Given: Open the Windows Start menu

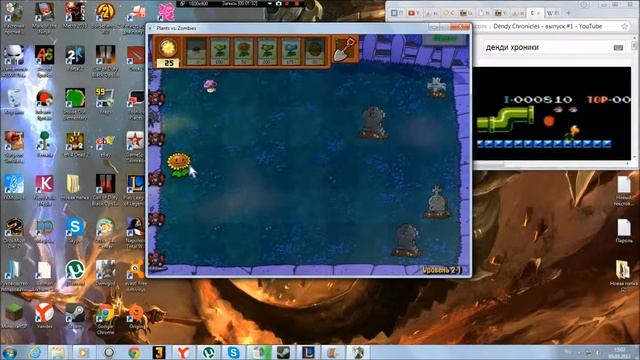Looking at the screenshot, I should click(9, 353).
